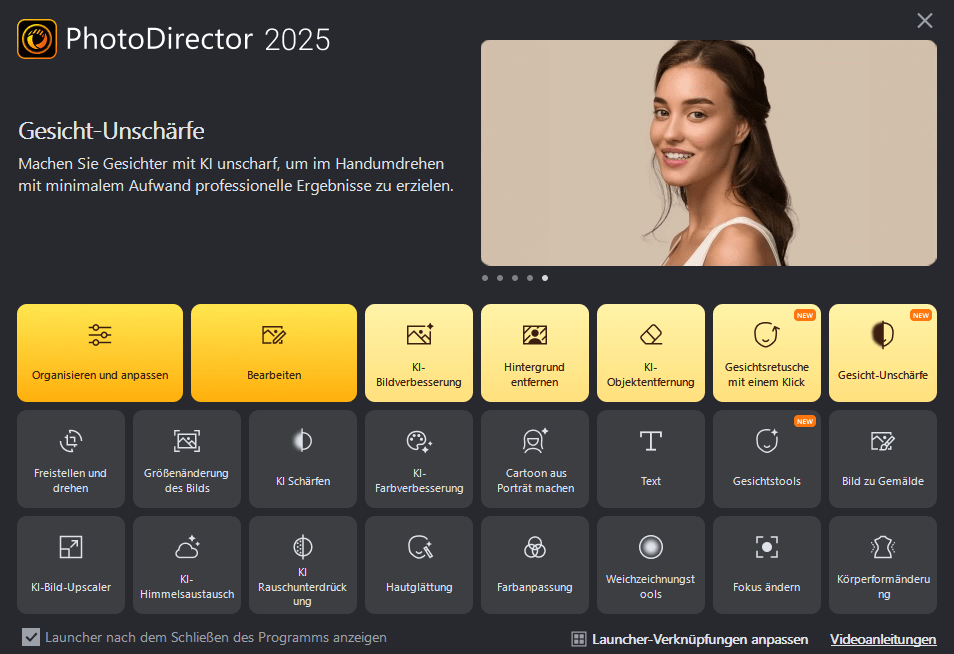Select Gesichtsretusche mit einem Klick

[x=766, y=352]
